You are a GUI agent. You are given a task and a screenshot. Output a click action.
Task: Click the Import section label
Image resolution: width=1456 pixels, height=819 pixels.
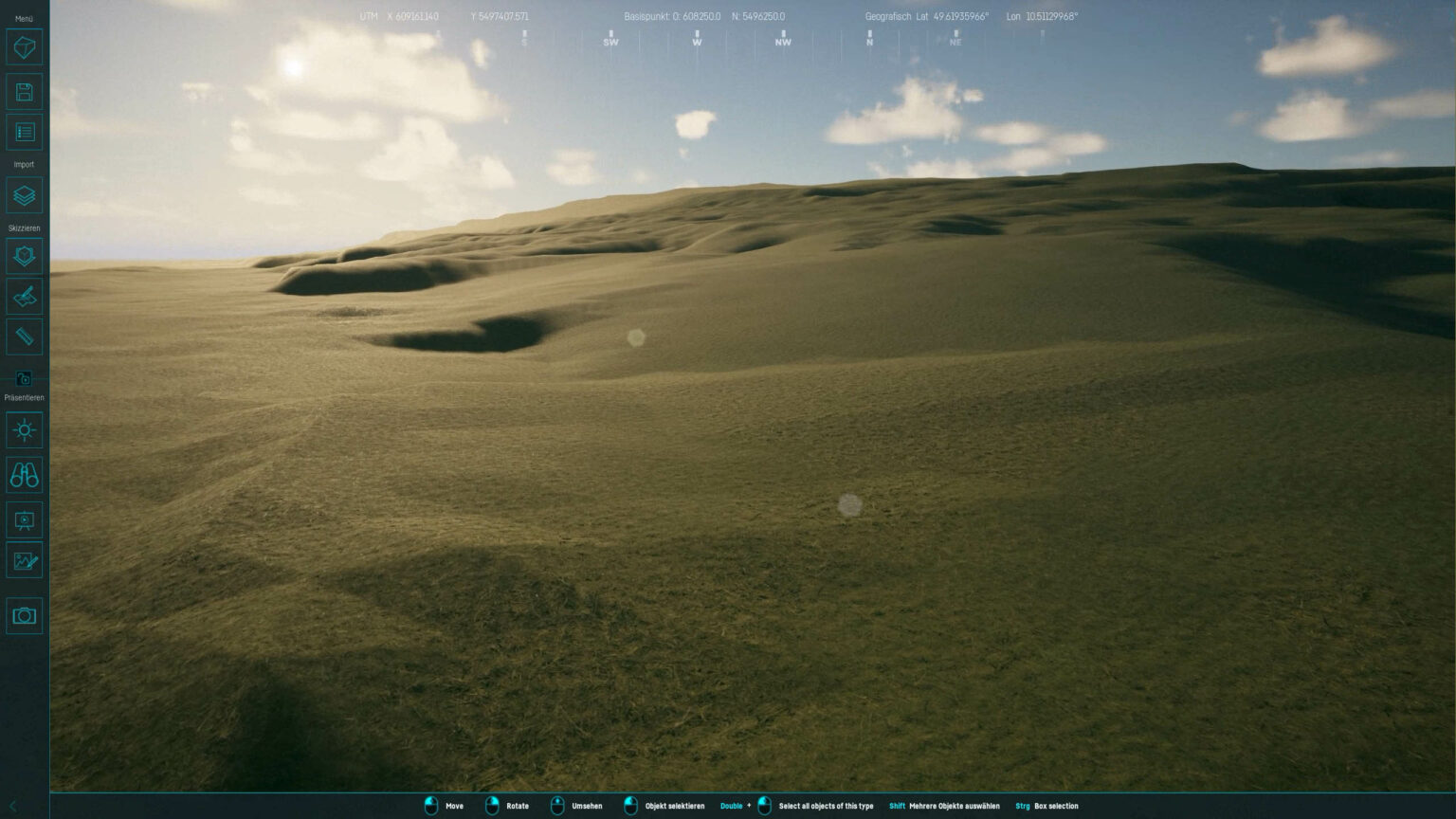click(25, 164)
